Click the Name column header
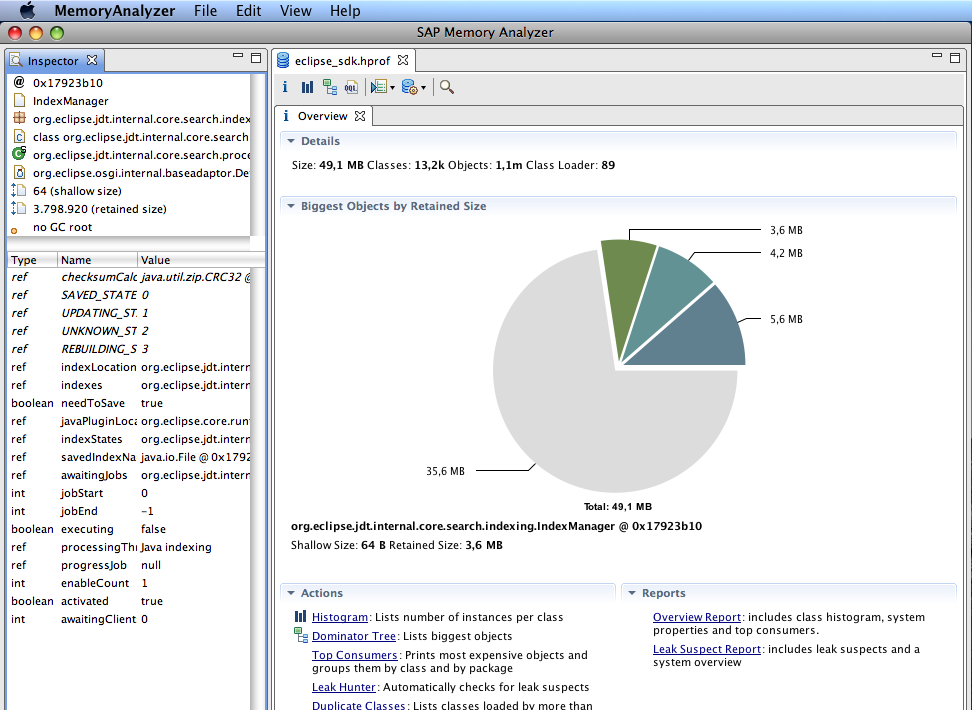The width and height of the screenshot is (972, 710). click(x=97, y=260)
